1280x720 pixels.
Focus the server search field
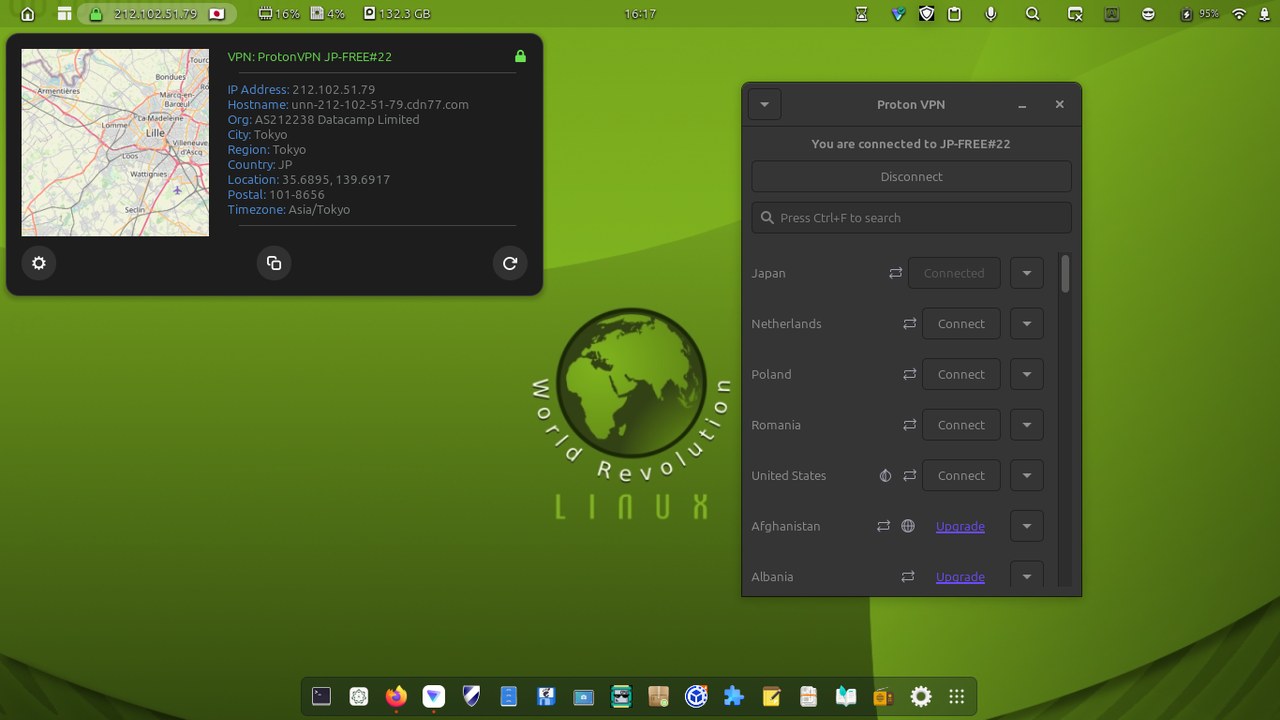tap(911, 217)
